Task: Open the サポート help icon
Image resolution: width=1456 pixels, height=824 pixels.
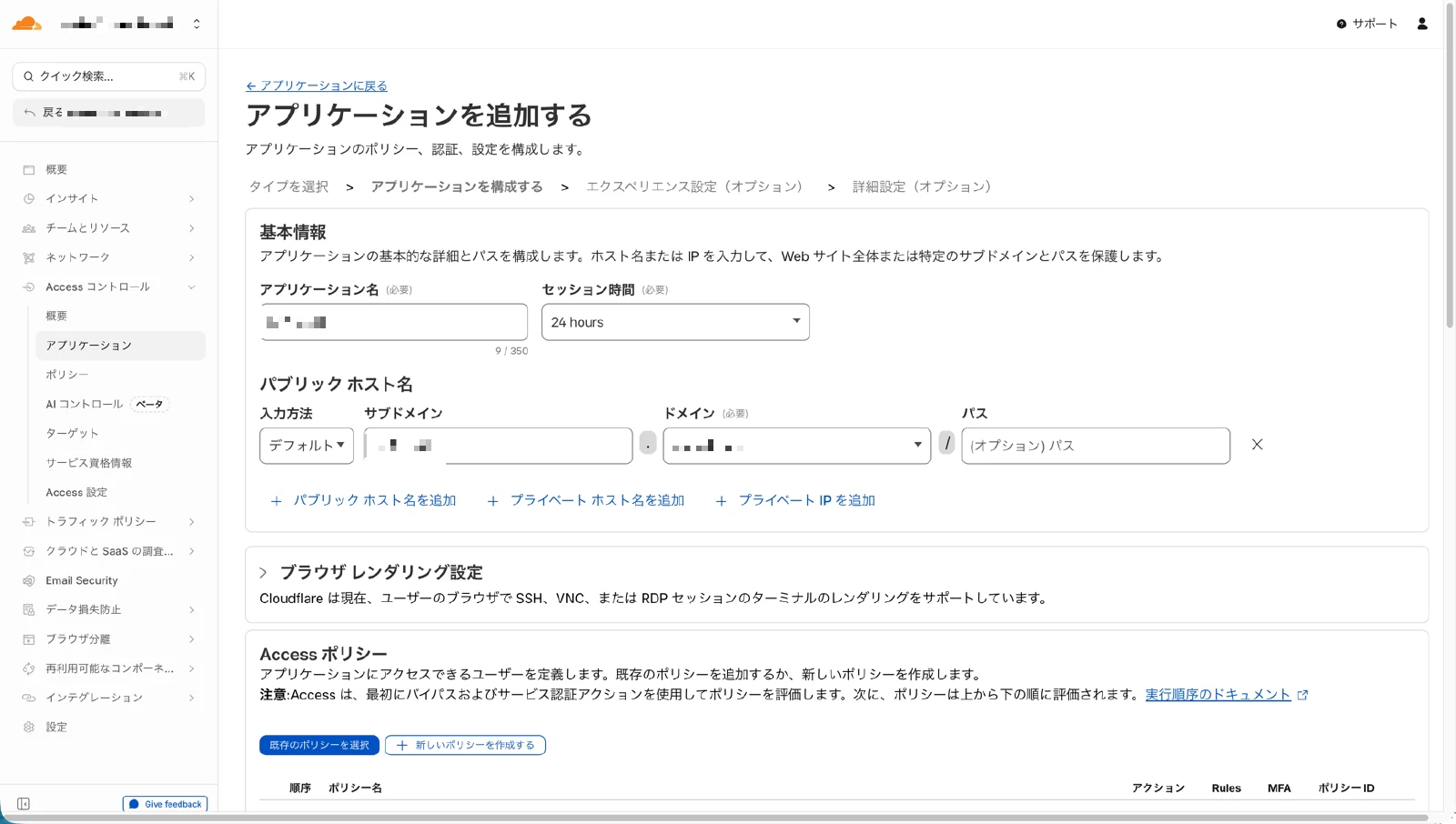Action: (1341, 25)
